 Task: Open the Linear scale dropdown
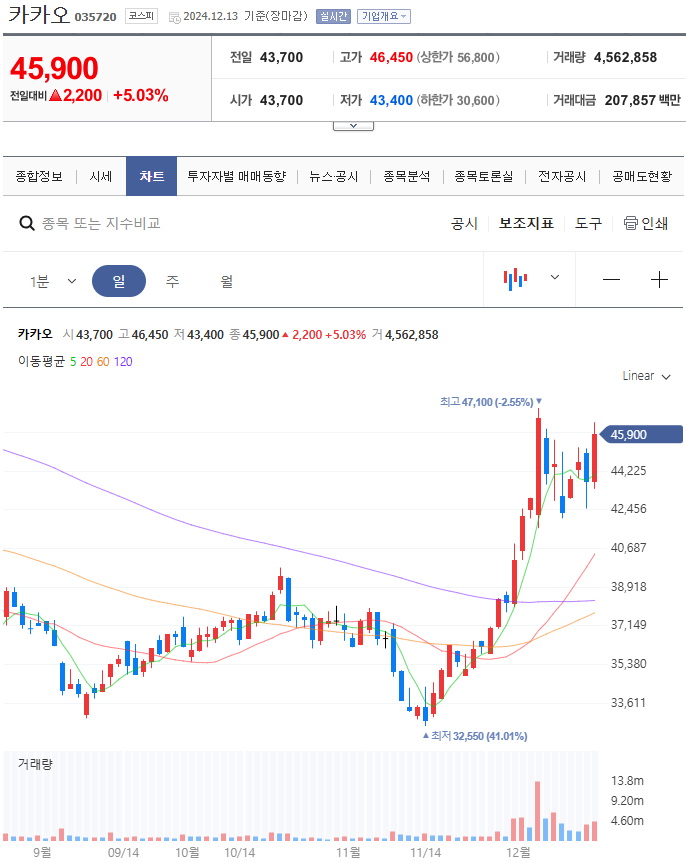click(646, 376)
